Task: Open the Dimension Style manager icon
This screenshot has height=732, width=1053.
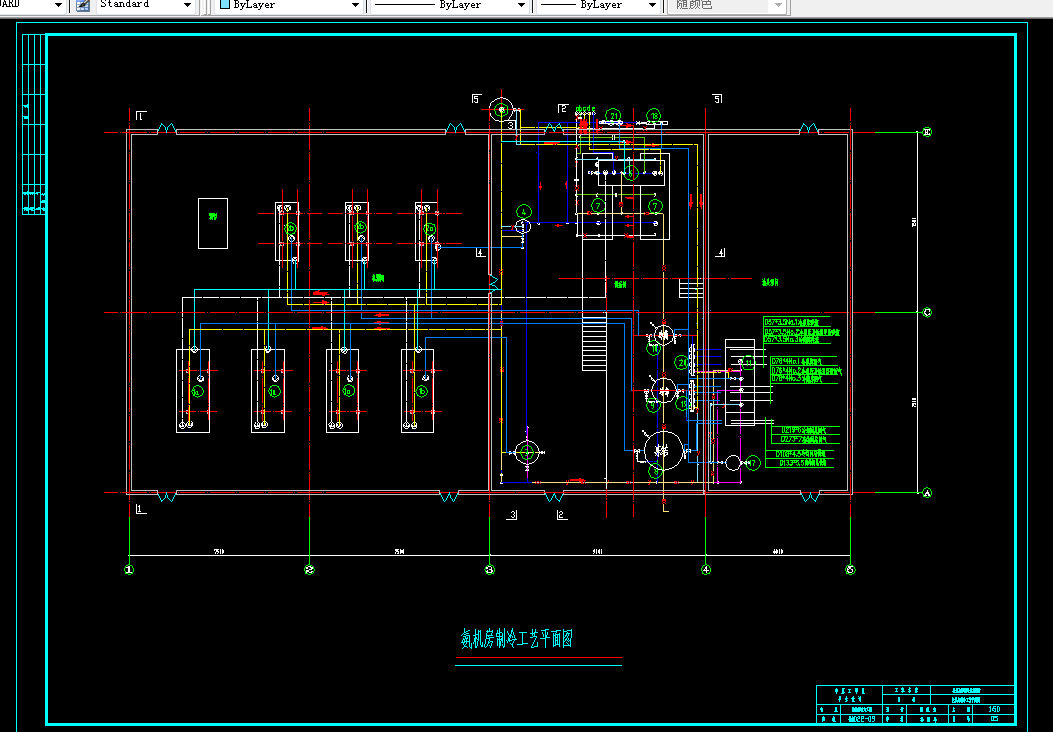Action: (x=83, y=5)
